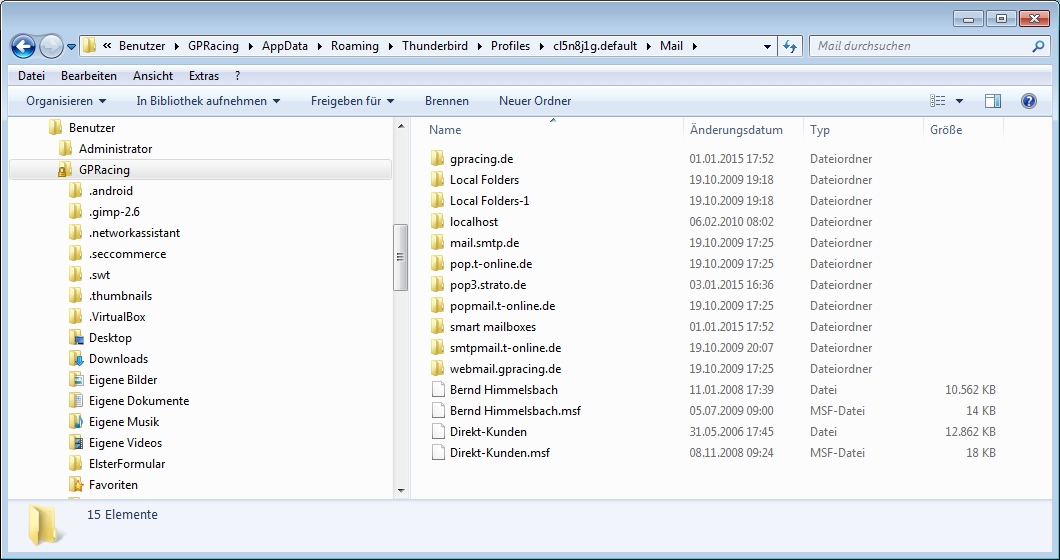Expand the view options dropdown arrow

click(960, 101)
